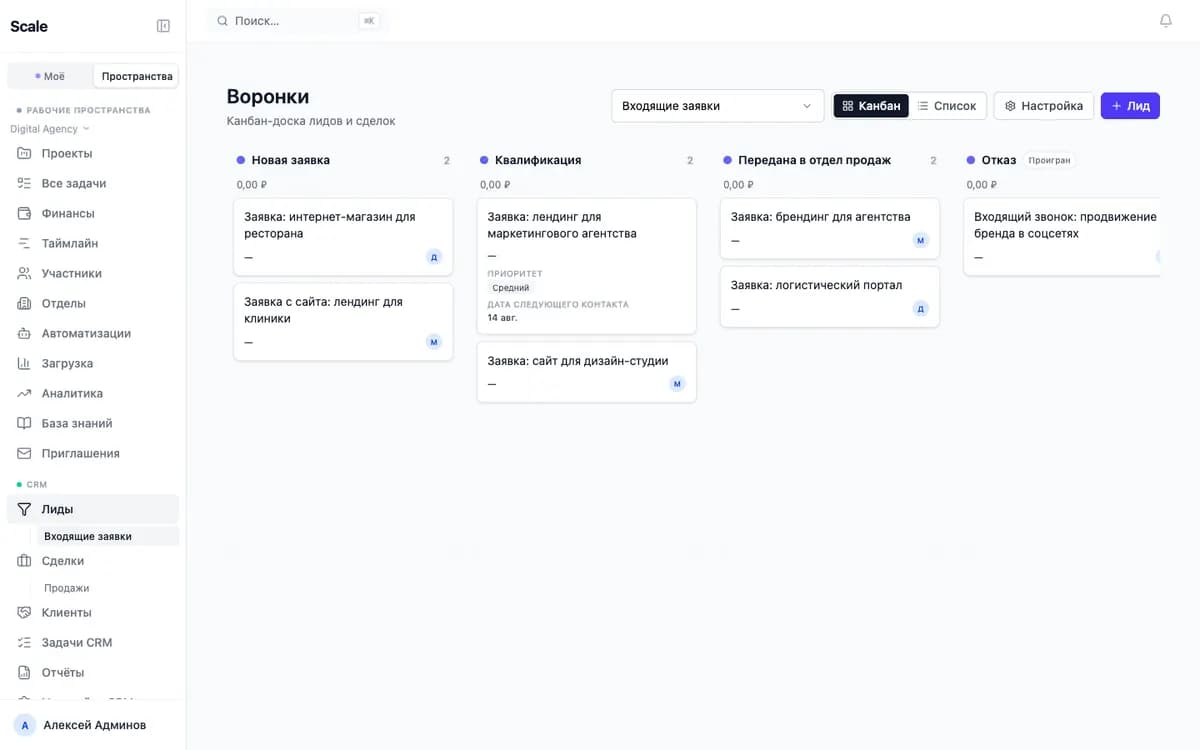The width and height of the screenshot is (1200, 750).
Task: Click the Scale logo
Action: click(x=29, y=26)
